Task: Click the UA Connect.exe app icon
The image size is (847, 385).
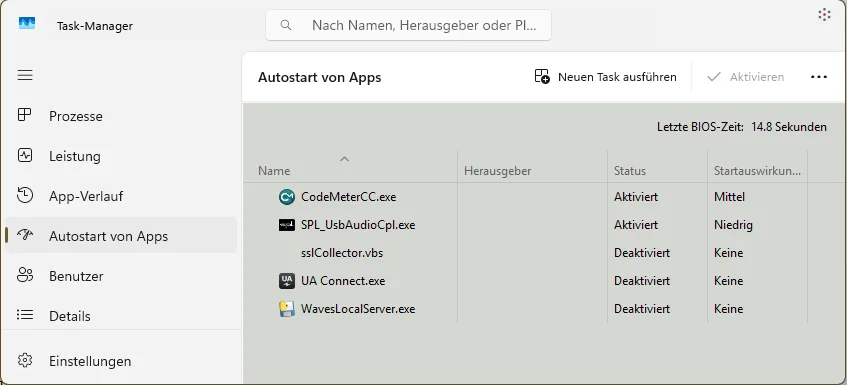Action: point(286,281)
